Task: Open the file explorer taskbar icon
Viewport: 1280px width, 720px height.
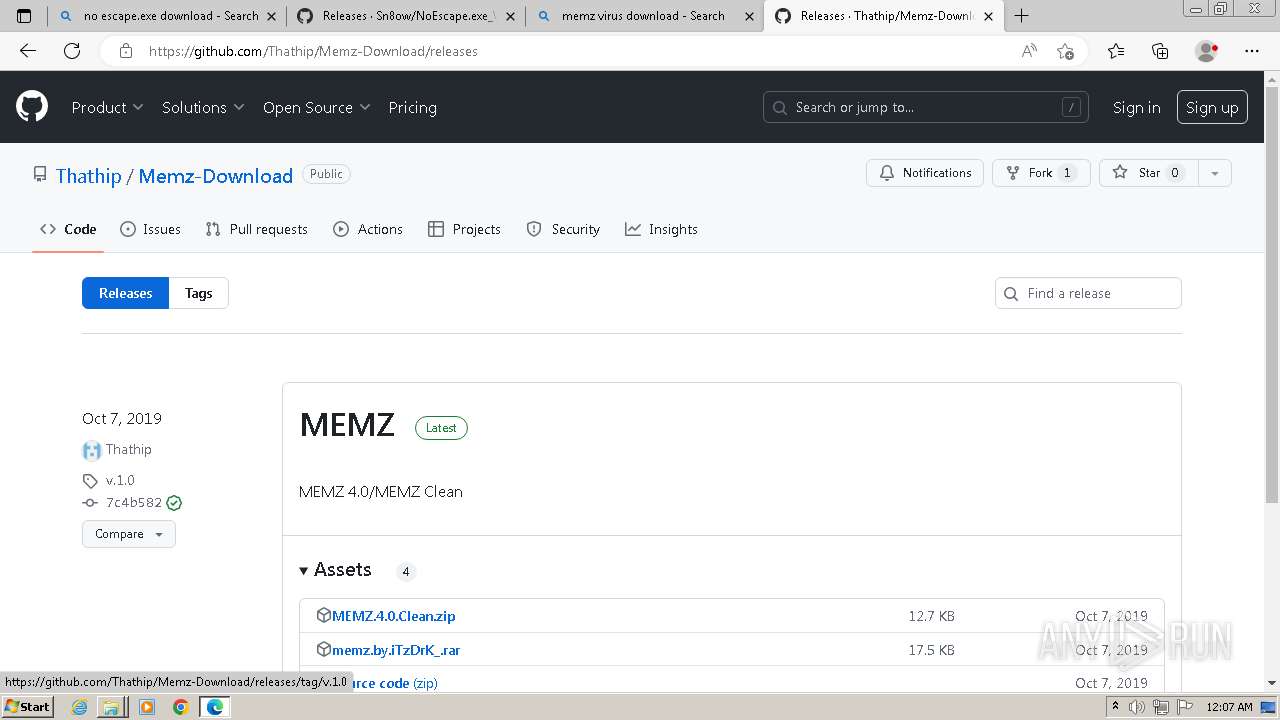Action: (x=112, y=707)
